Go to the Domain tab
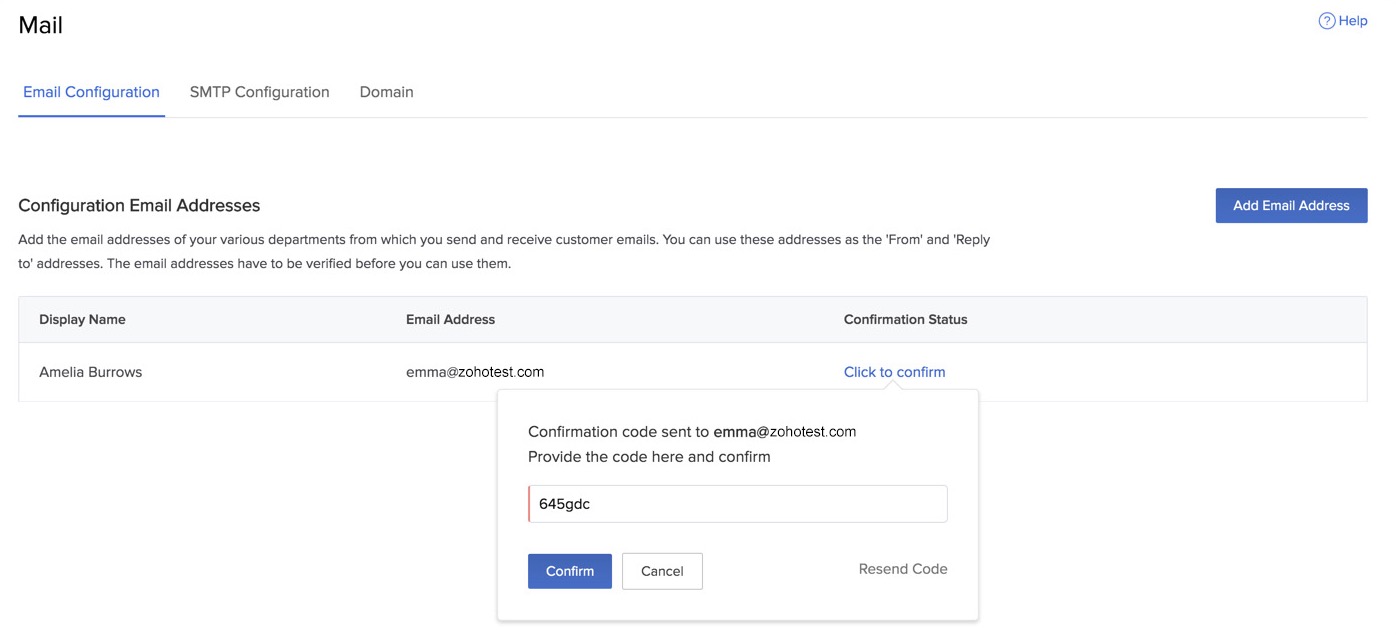The image size is (1396, 635). pyautogui.click(x=386, y=92)
